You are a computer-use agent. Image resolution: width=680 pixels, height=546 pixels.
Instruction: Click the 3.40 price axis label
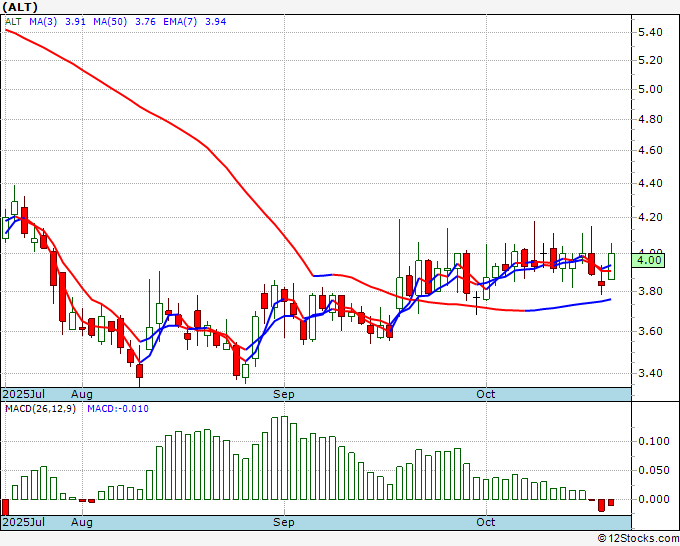(650, 374)
